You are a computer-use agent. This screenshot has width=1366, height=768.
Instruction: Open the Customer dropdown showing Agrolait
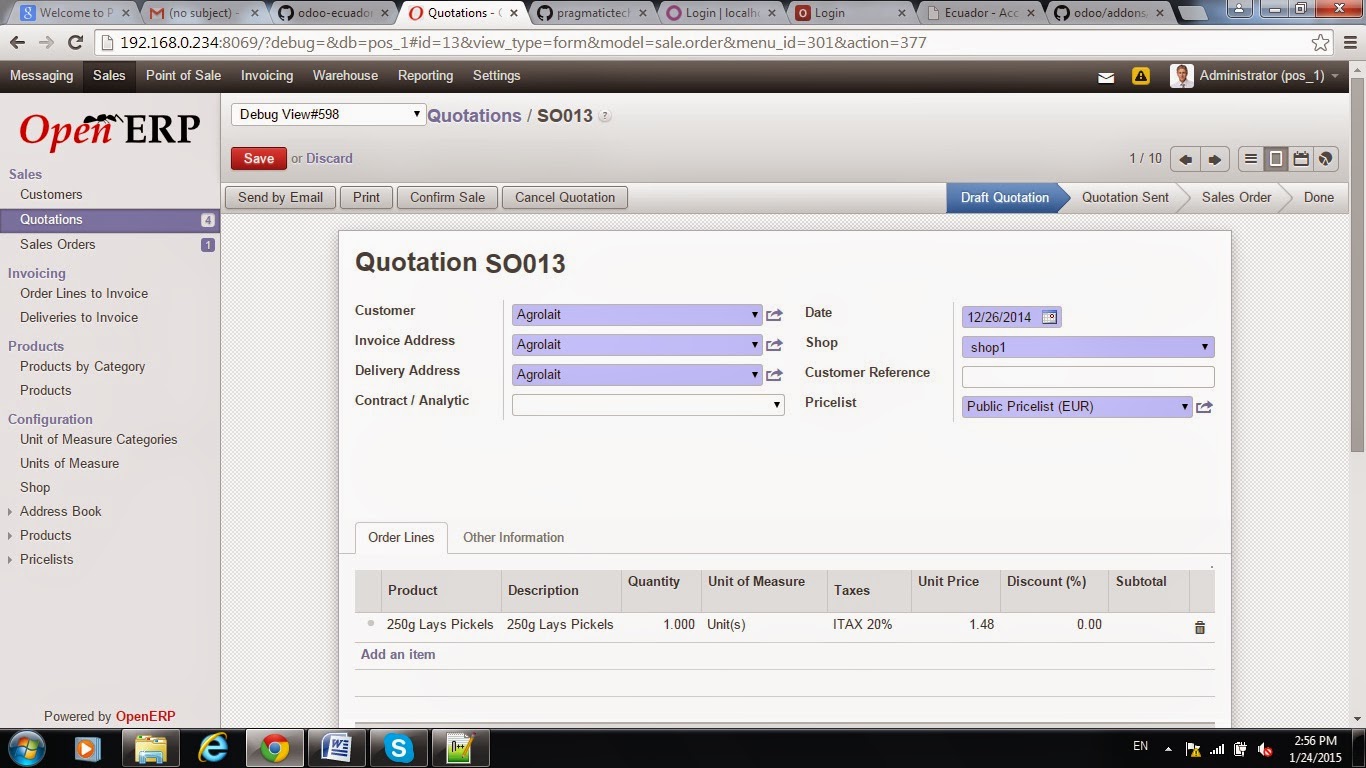pyautogui.click(x=637, y=315)
